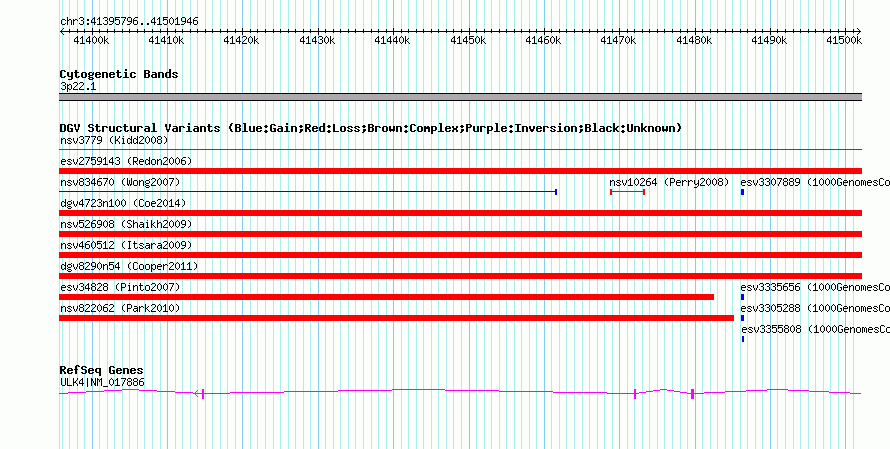Click the red nsv822062 loss bar
The width and height of the screenshot is (890, 449).
point(397,318)
